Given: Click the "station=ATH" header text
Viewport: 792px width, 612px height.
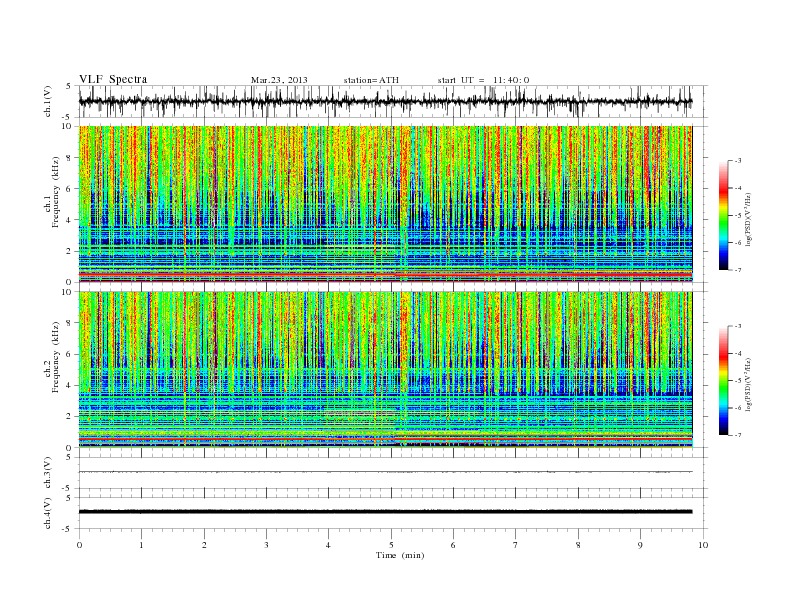Looking at the screenshot, I should pyautogui.click(x=371, y=80).
